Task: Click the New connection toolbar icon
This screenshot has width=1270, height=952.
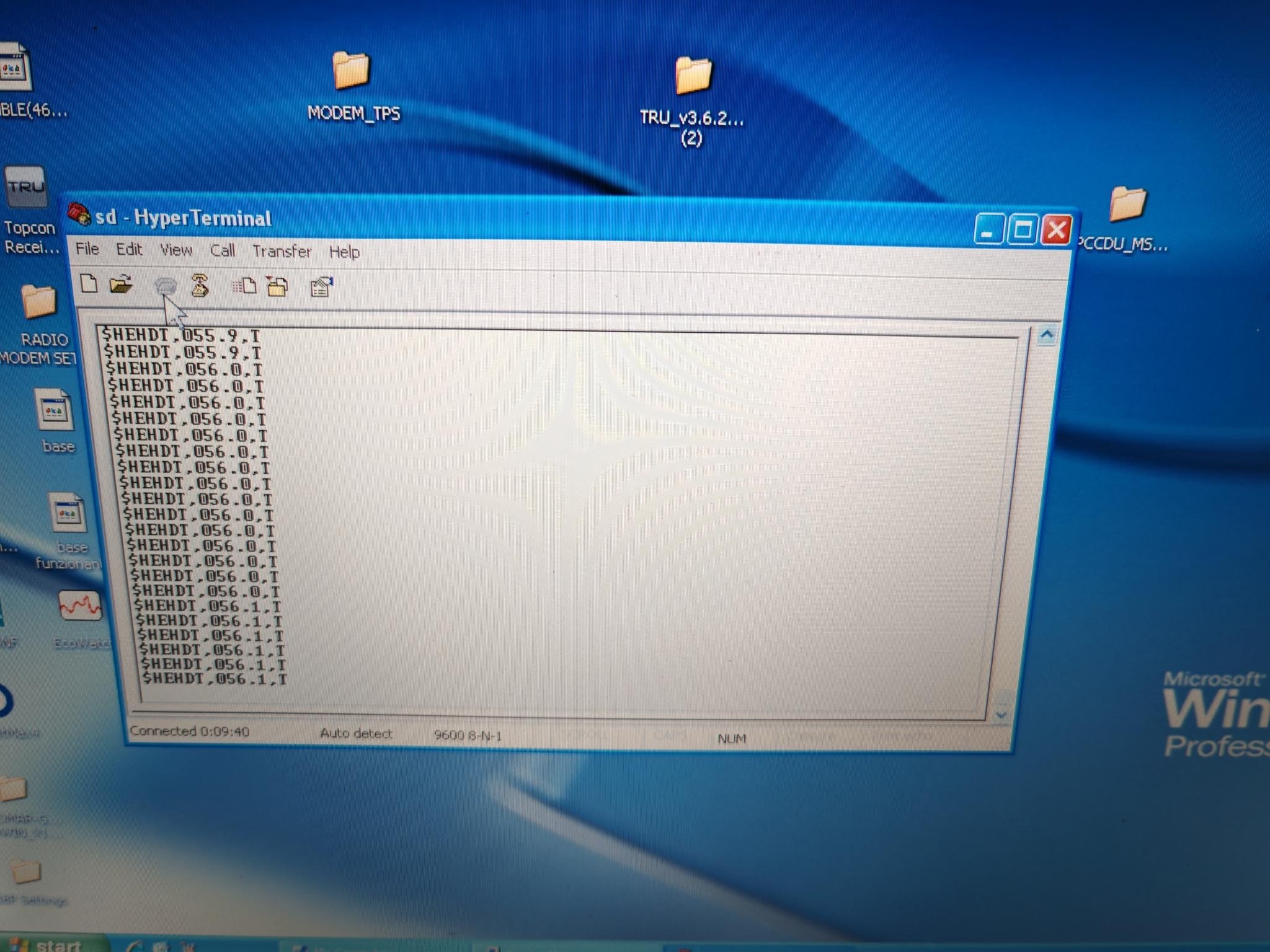Action: tap(89, 284)
